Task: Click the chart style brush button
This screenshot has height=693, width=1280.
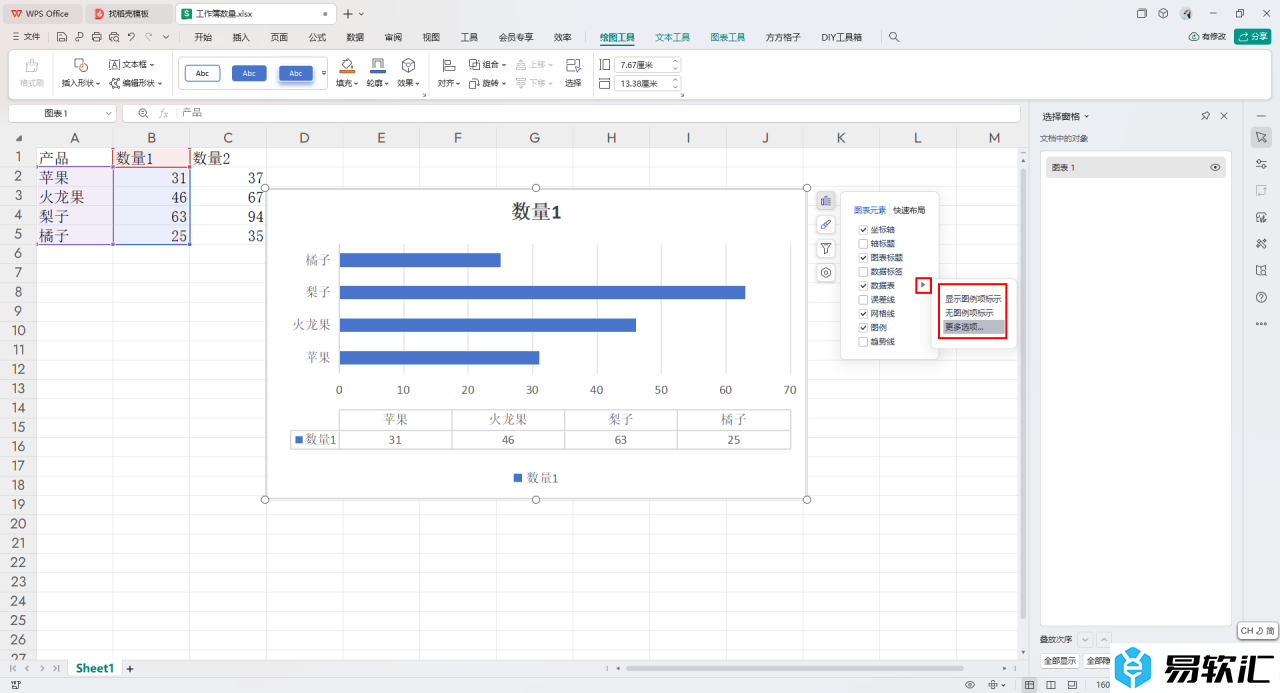Action: [826, 224]
